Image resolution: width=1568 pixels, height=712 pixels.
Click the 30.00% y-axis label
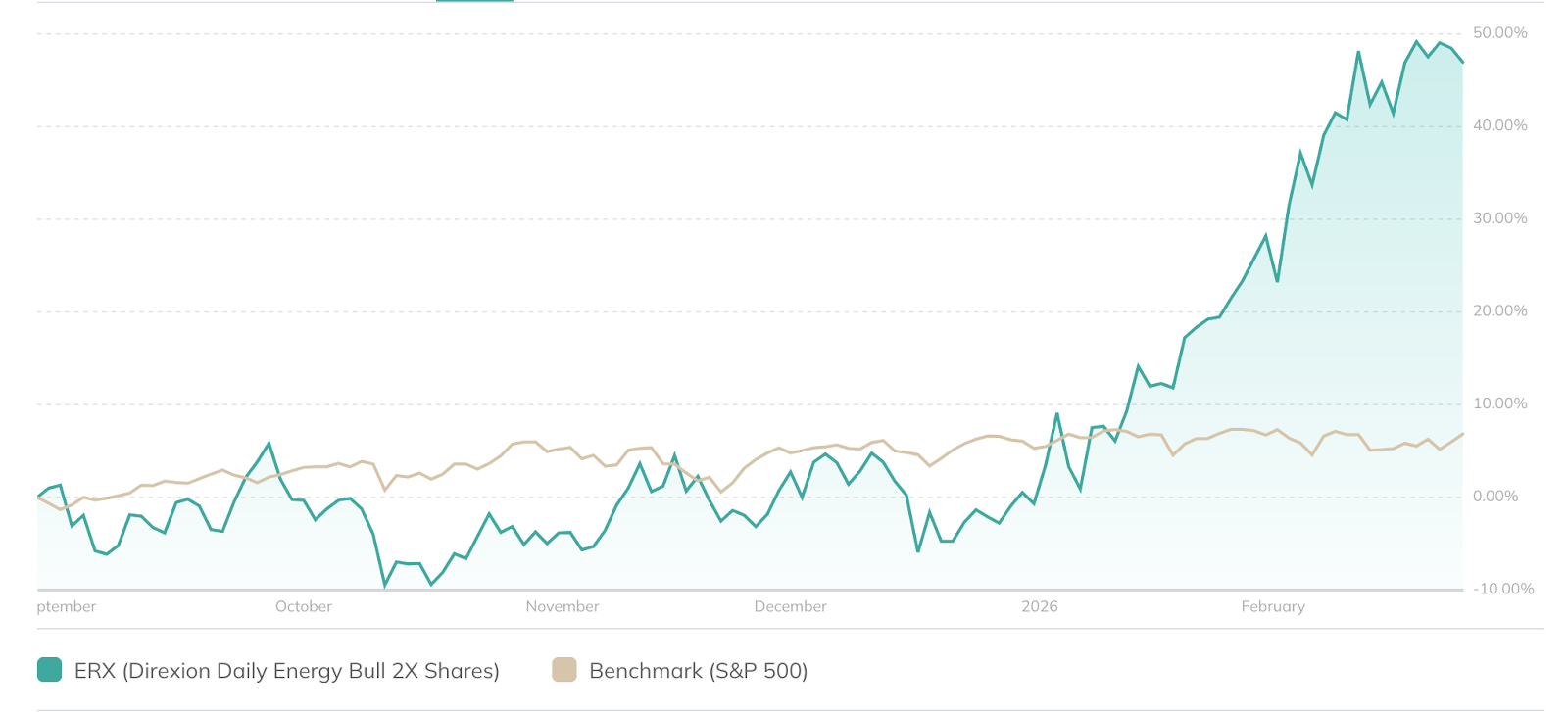[1500, 218]
